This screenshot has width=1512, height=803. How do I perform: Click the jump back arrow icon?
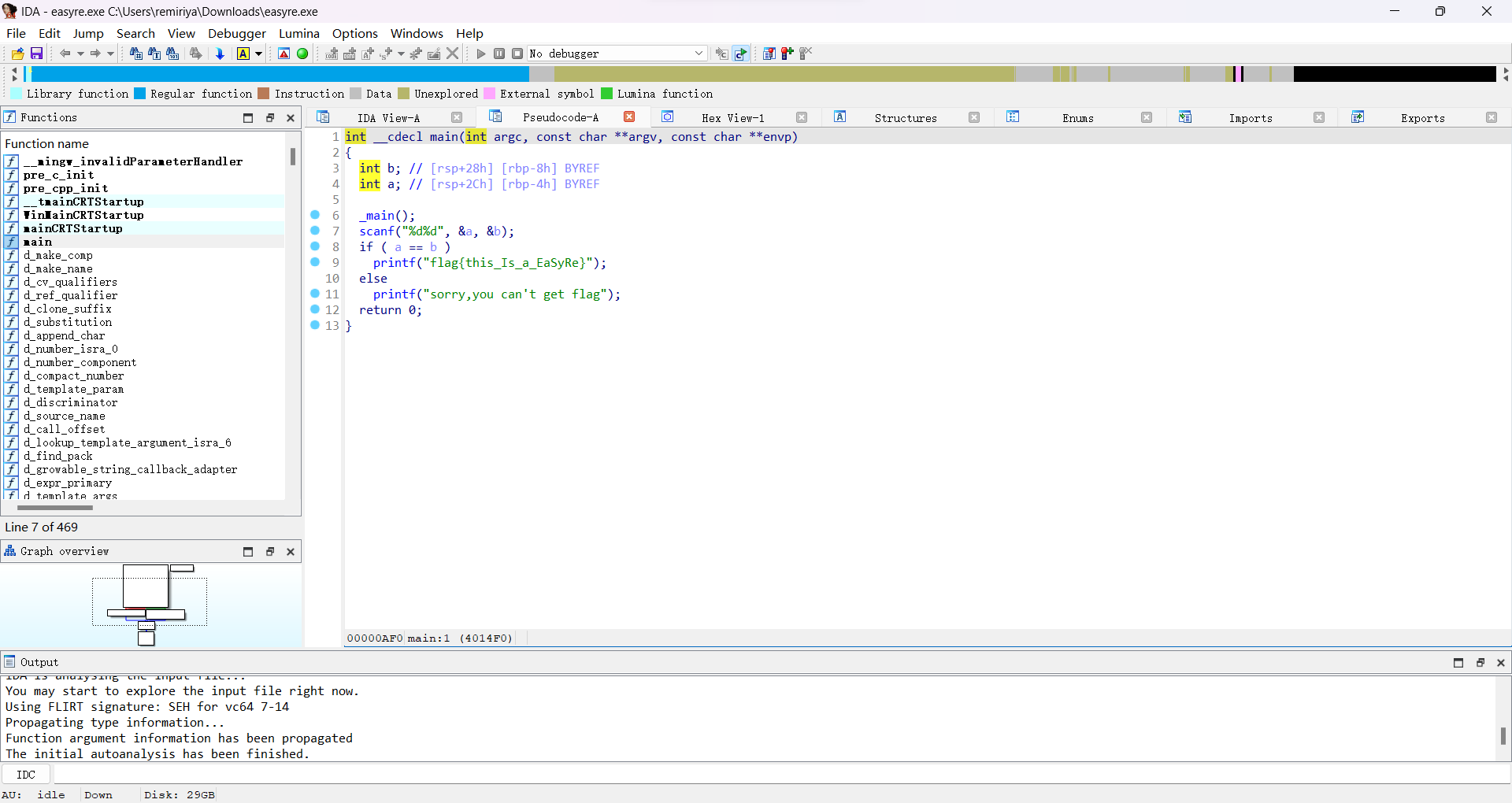point(65,54)
